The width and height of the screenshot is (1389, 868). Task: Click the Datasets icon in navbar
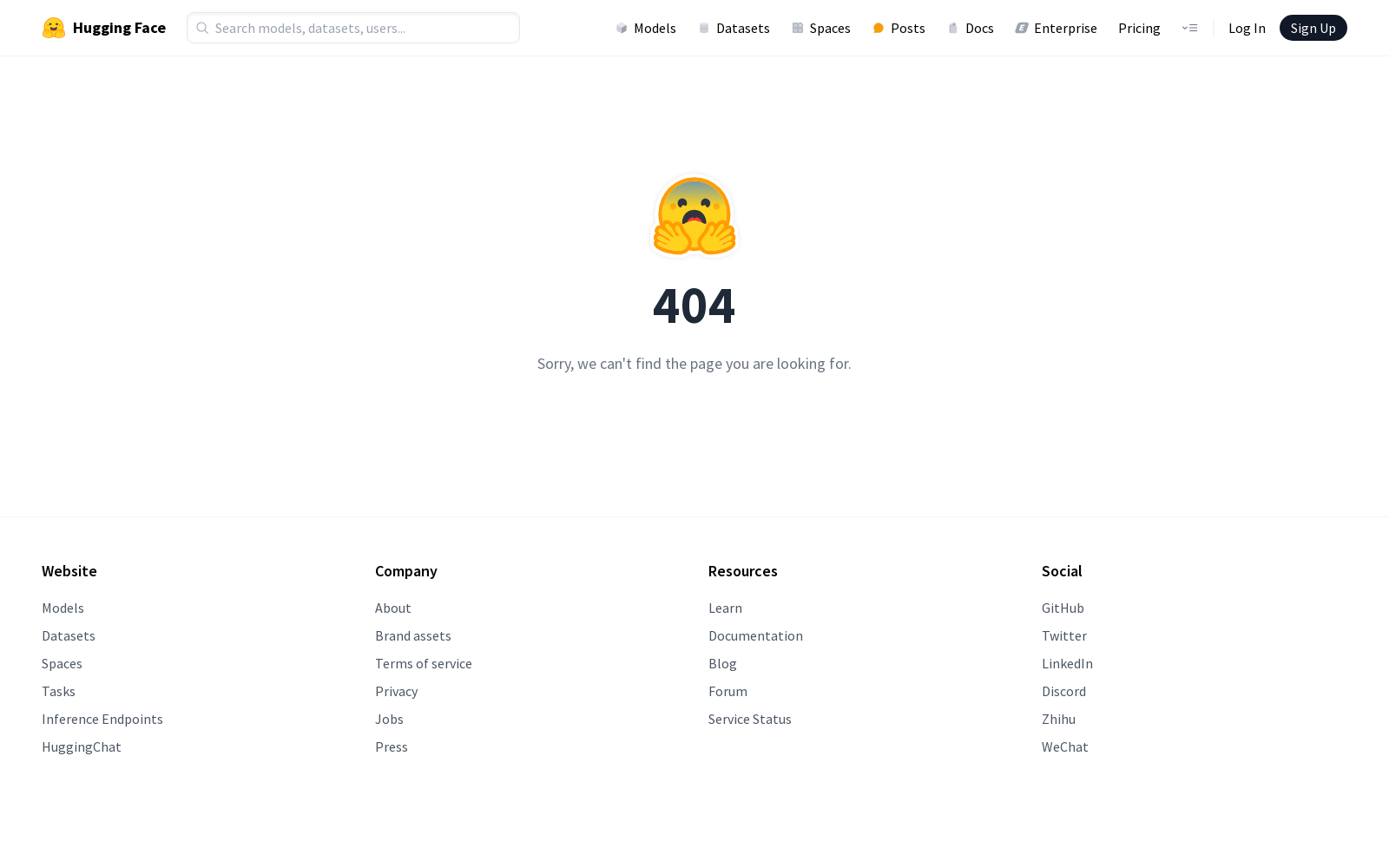tap(704, 28)
